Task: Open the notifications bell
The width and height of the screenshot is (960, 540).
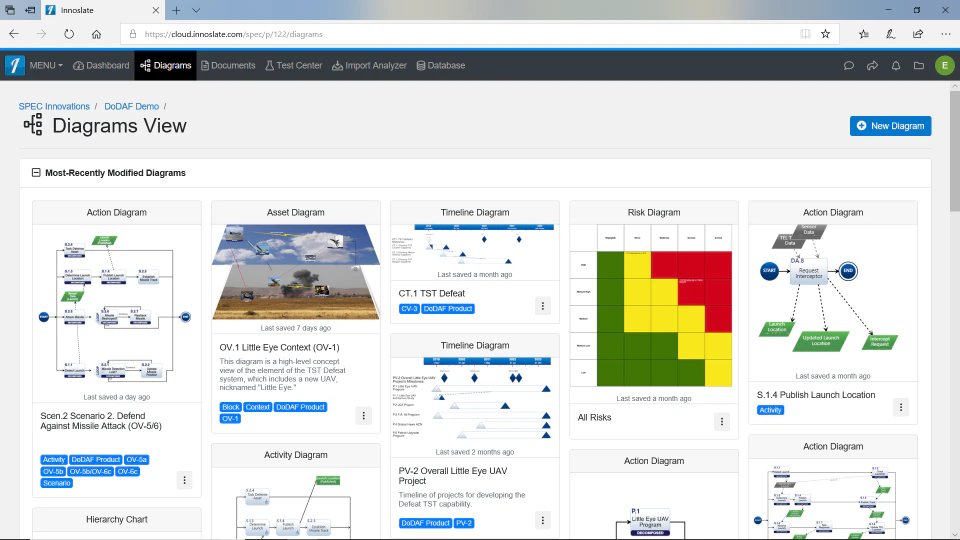Action: coord(896,66)
